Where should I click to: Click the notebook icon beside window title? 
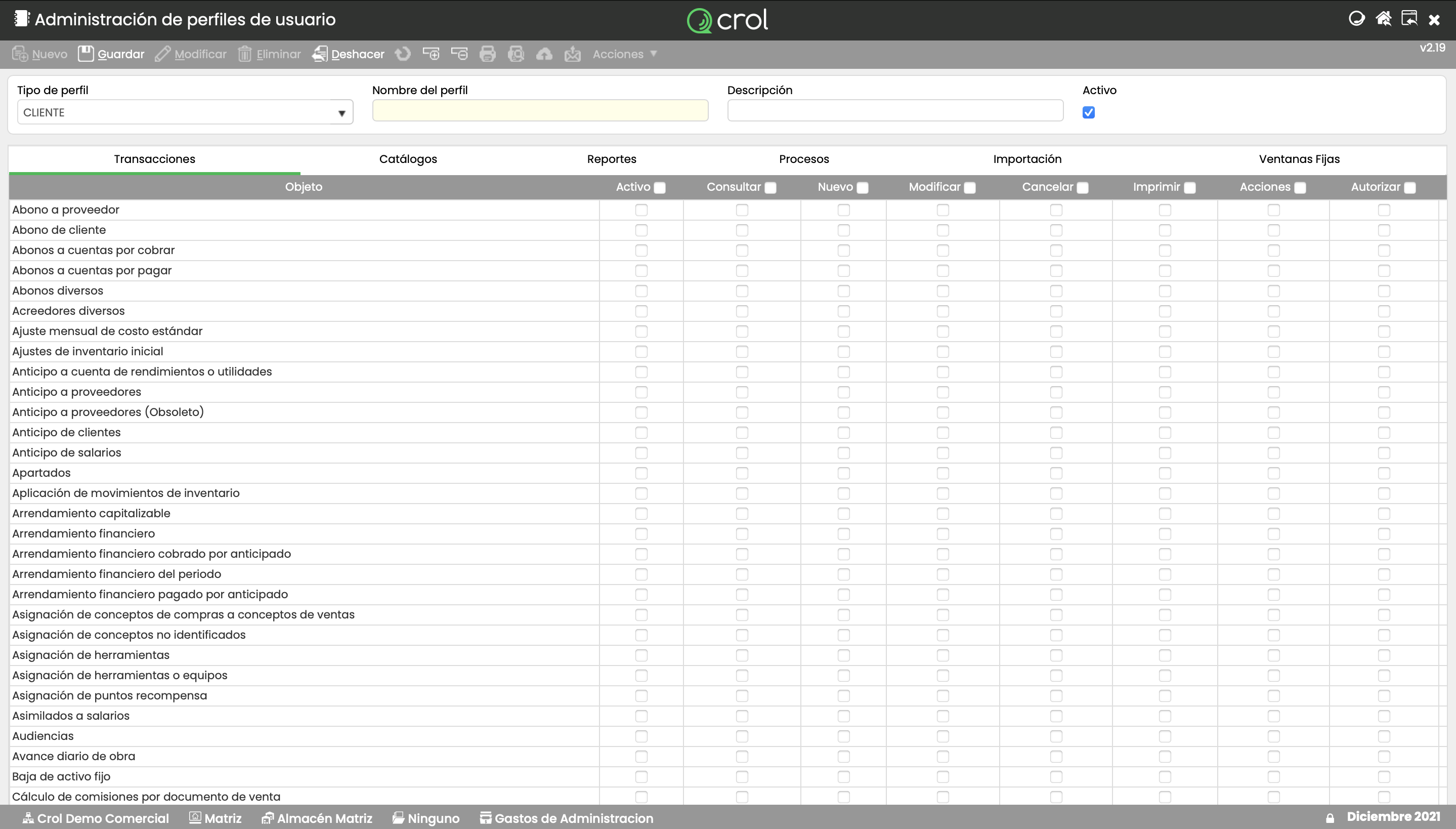(21, 19)
